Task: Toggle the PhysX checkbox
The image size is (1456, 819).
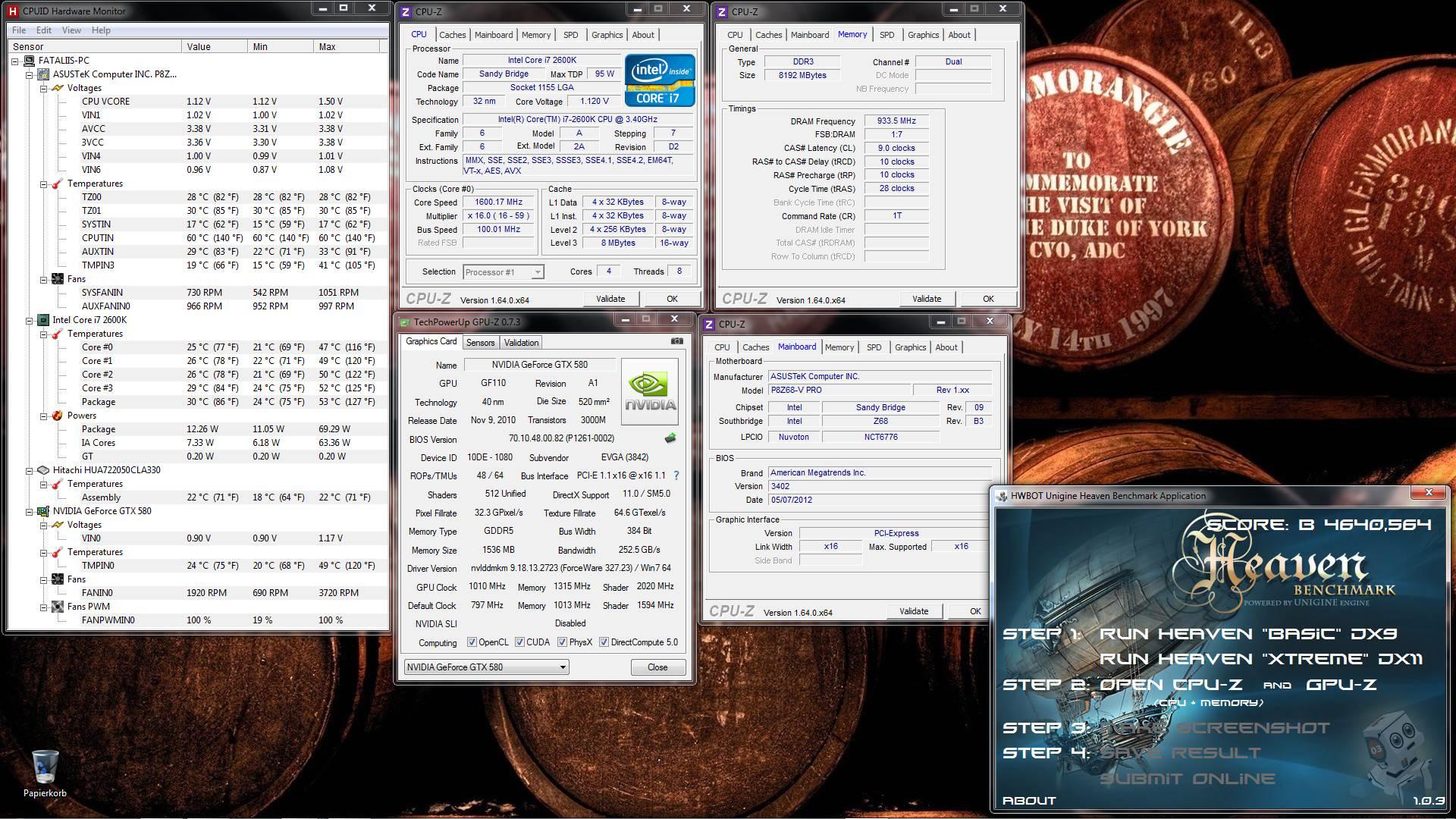Action: 562,642
